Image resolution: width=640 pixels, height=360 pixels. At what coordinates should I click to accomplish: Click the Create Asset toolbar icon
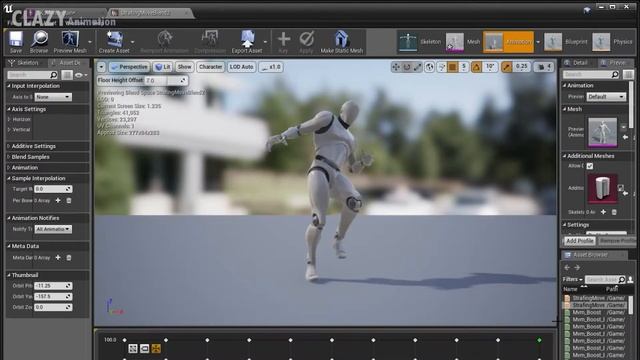(x=114, y=42)
